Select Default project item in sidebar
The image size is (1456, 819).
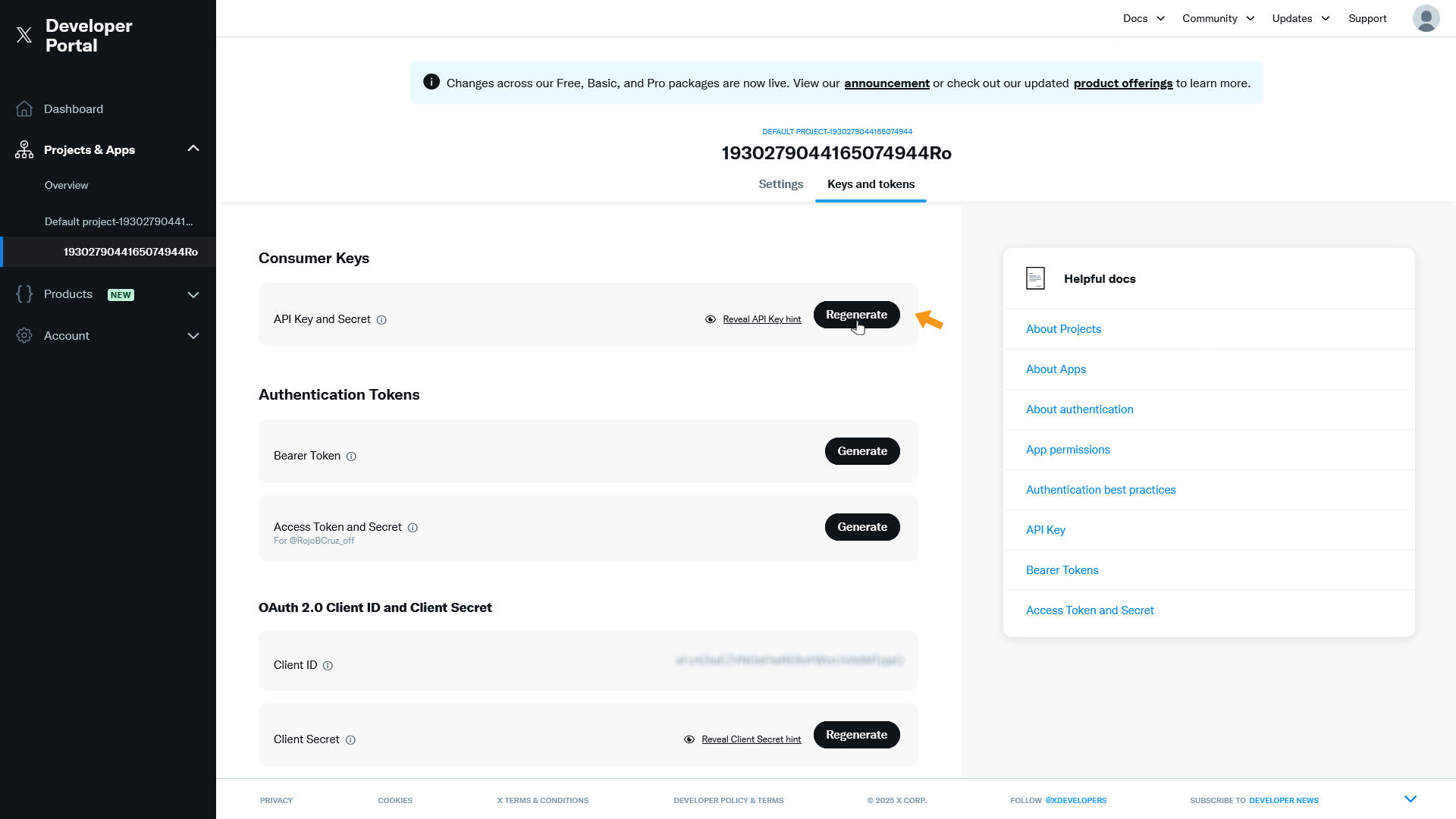click(x=119, y=221)
